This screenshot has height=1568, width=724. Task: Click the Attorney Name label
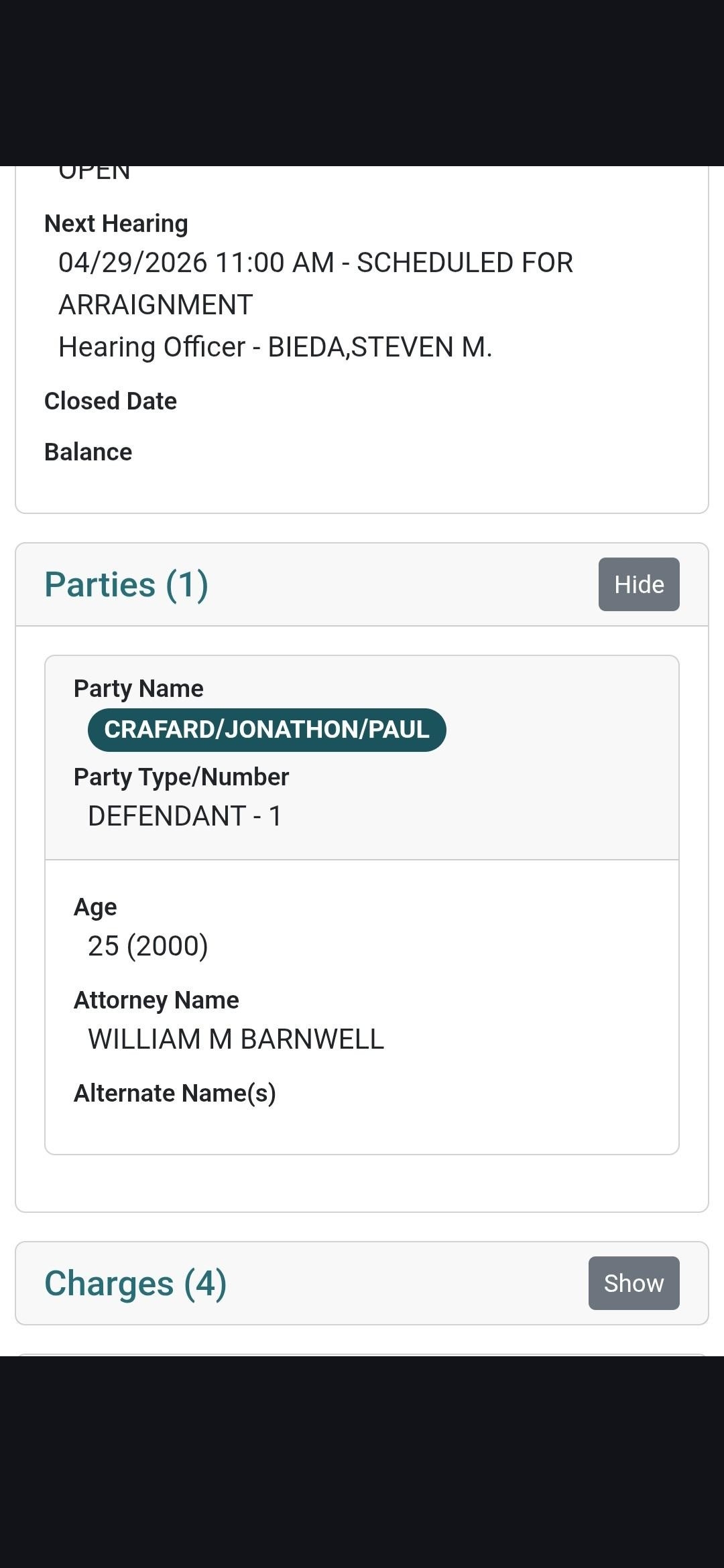coord(156,1000)
